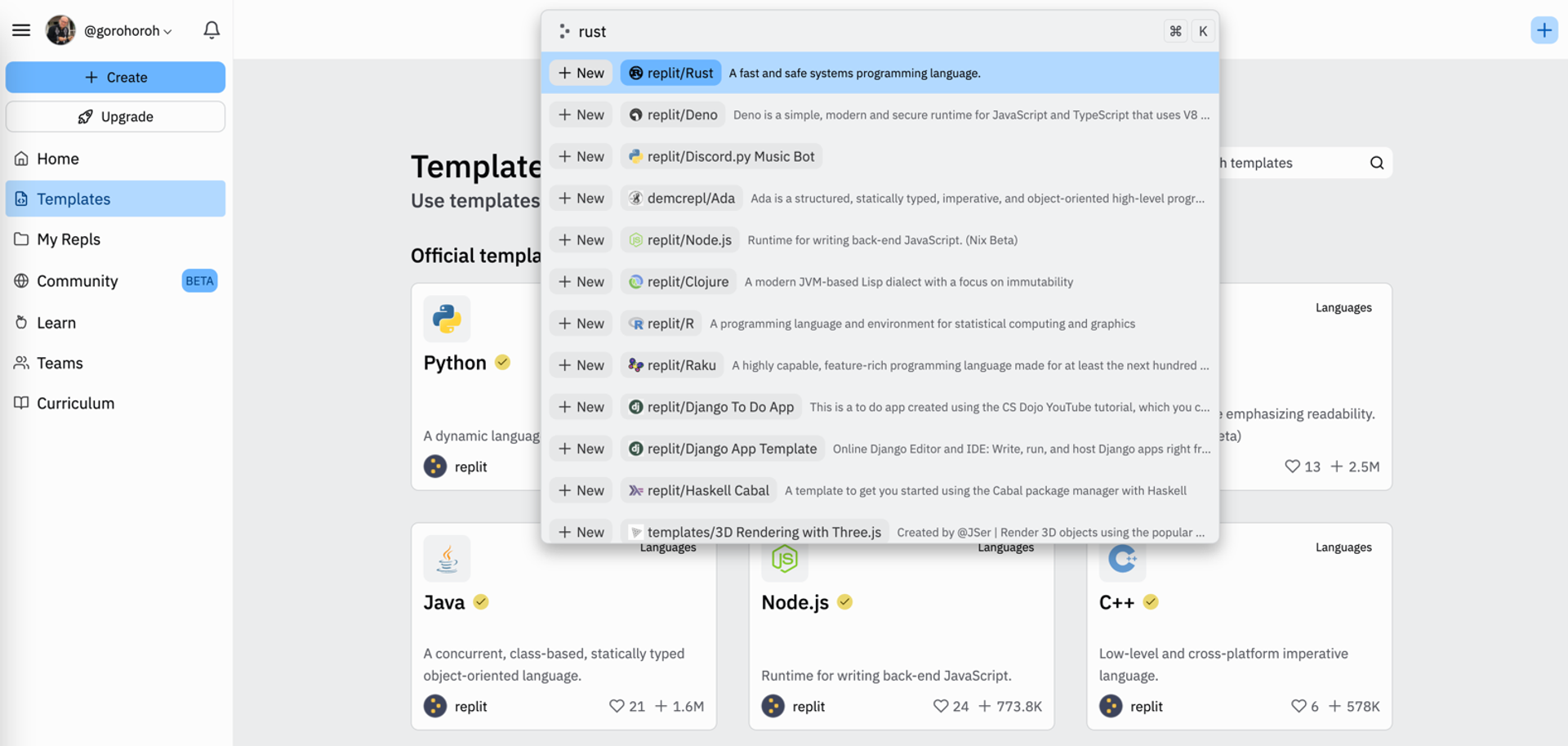1568x746 pixels.
Task: Navigate to Home in the sidebar
Action: coord(58,159)
